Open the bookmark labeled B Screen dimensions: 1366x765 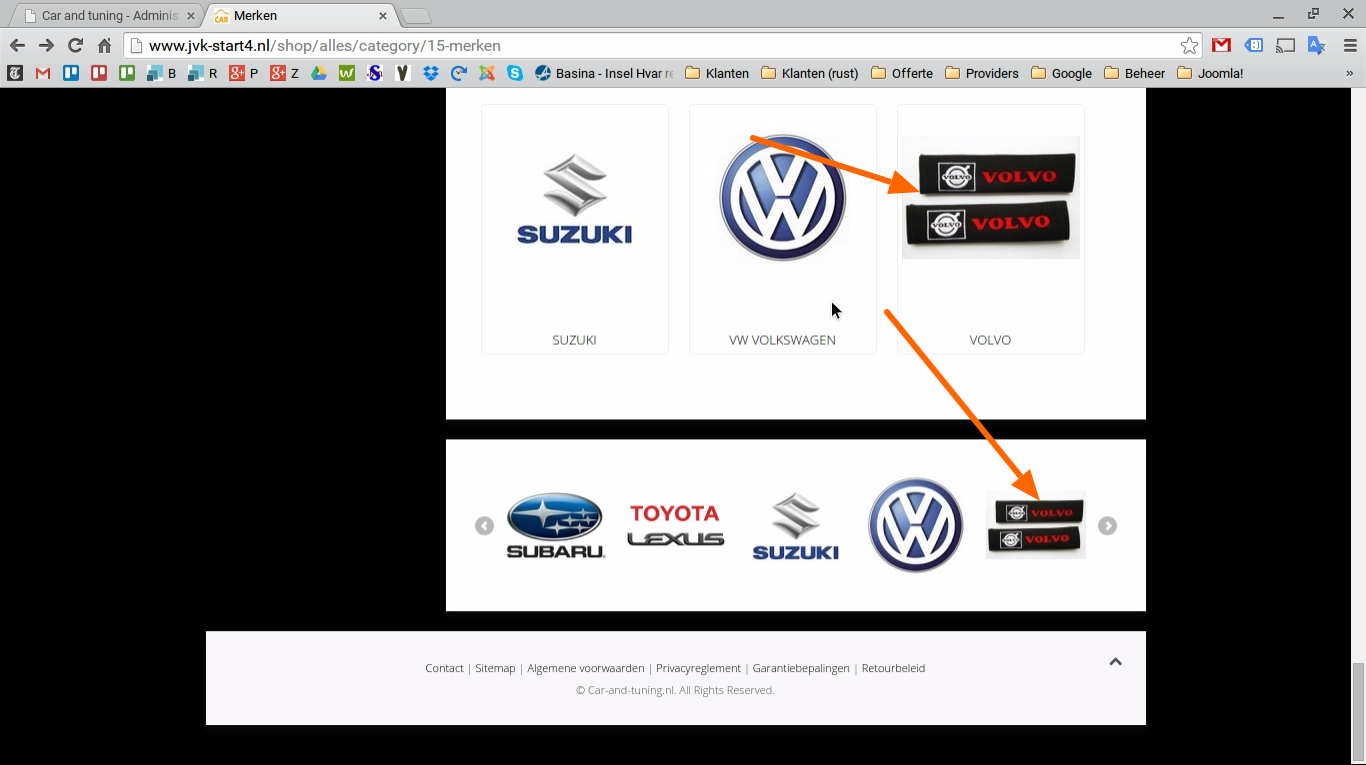tap(162, 73)
